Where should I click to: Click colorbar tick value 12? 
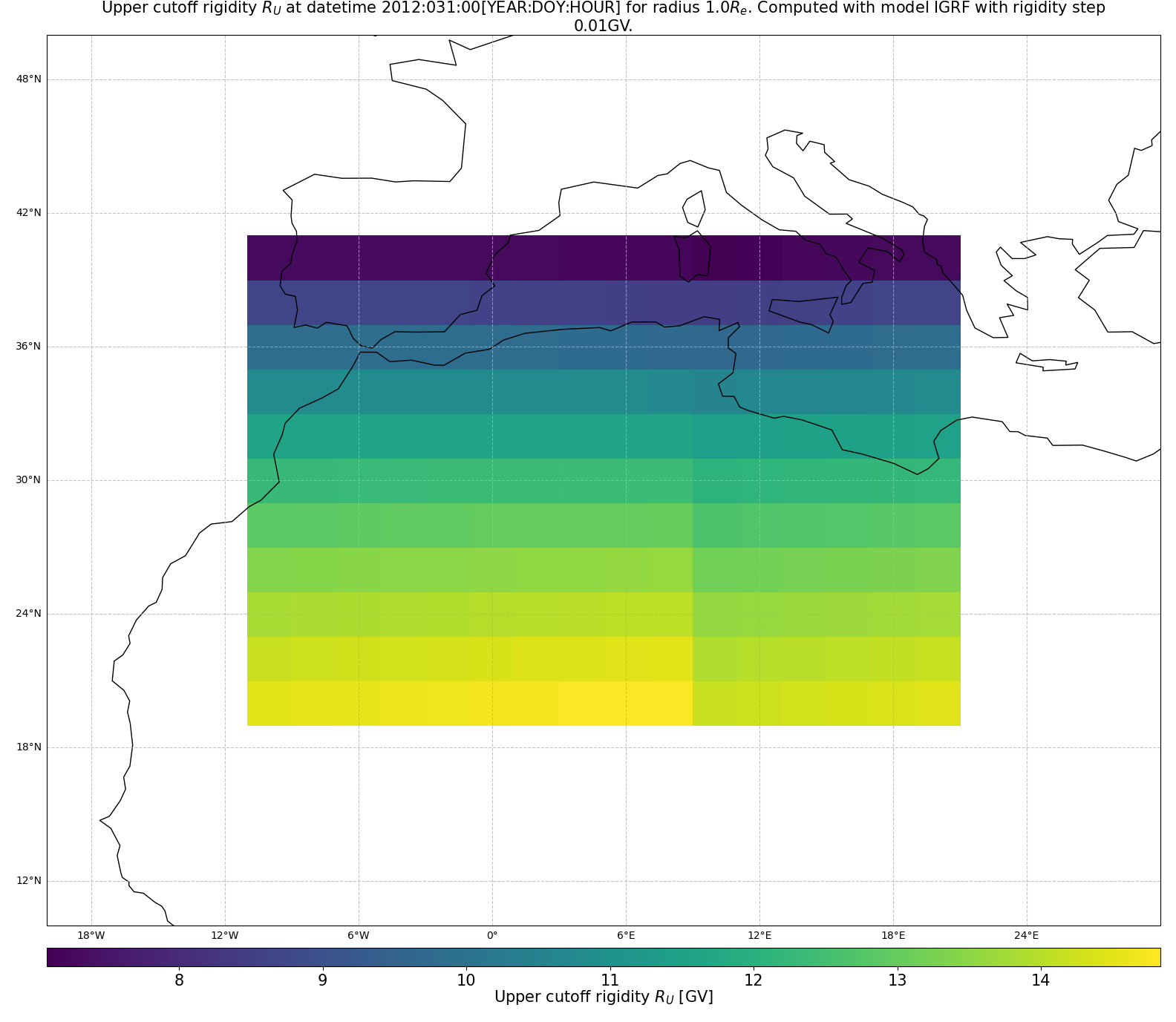(754, 981)
